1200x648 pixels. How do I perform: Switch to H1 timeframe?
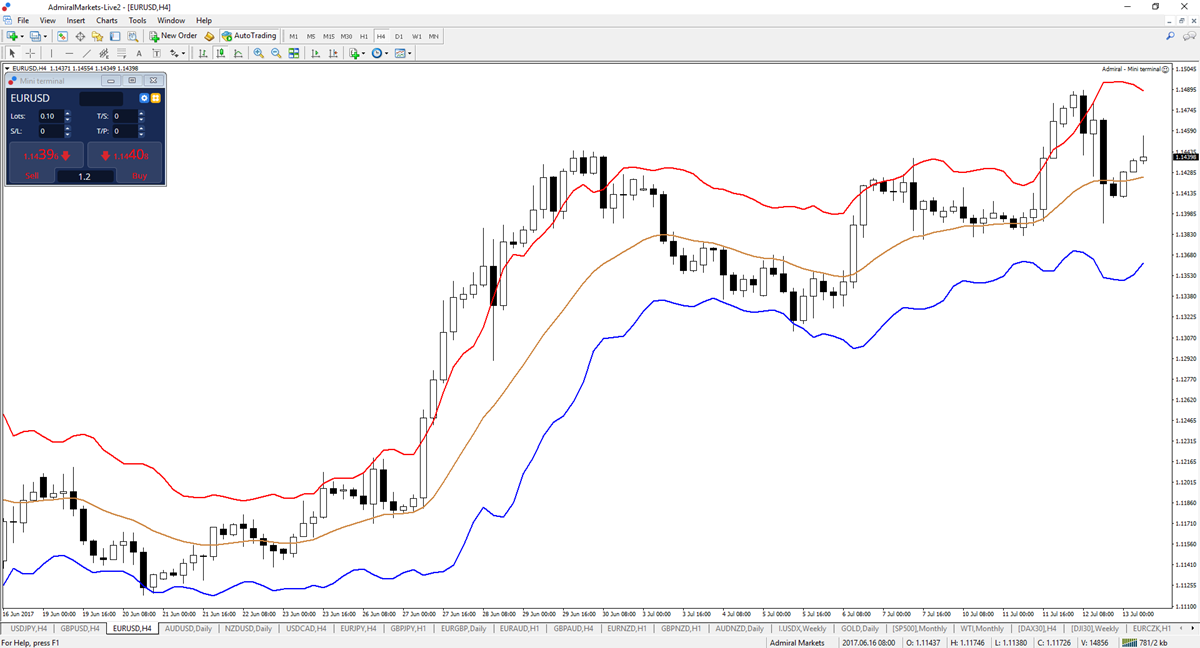(x=364, y=36)
